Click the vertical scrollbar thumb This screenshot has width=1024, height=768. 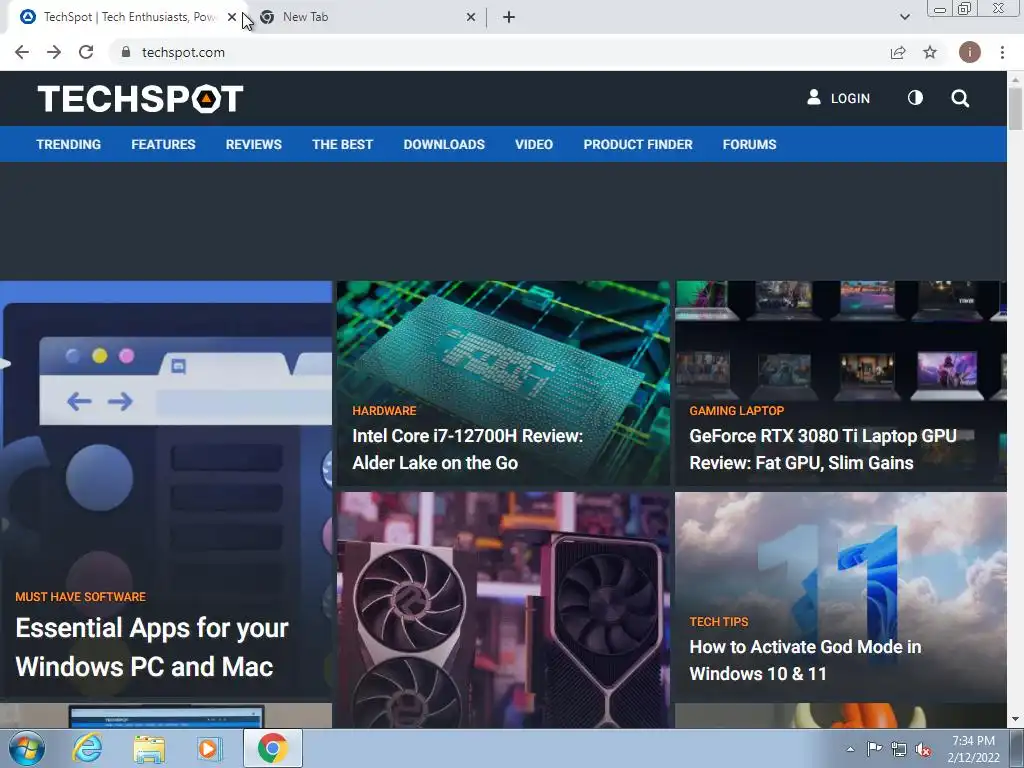point(1015,108)
